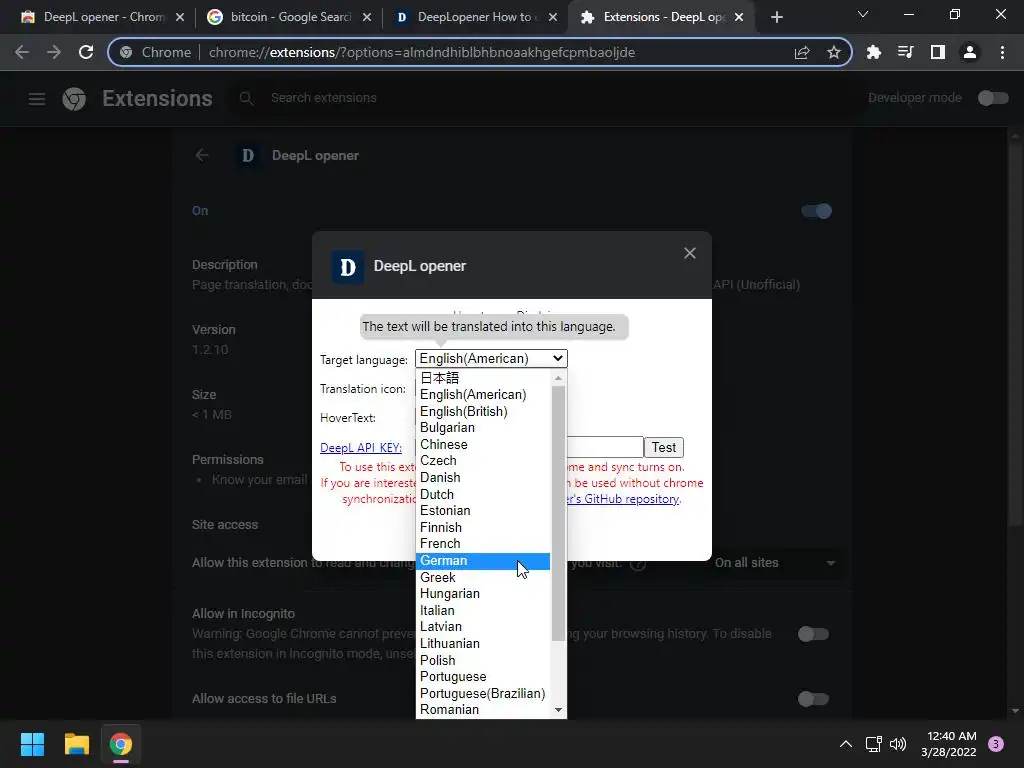Open the volume tray icon
Screen dimensions: 1024x768
[898, 744]
